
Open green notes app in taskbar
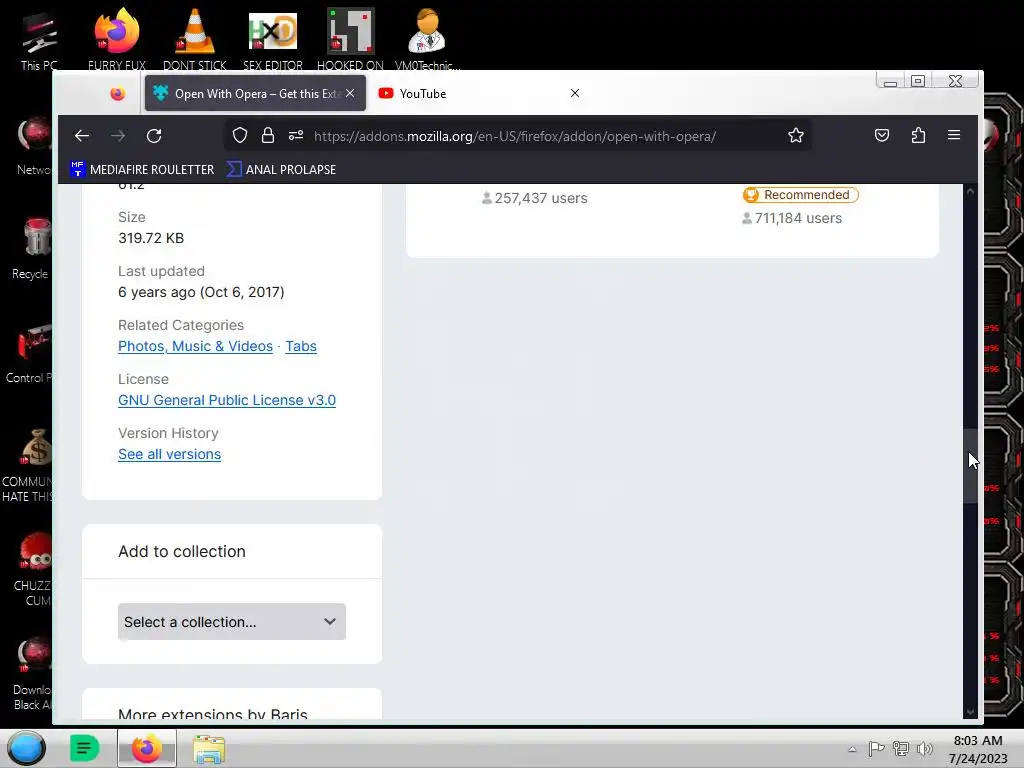coord(84,748)
